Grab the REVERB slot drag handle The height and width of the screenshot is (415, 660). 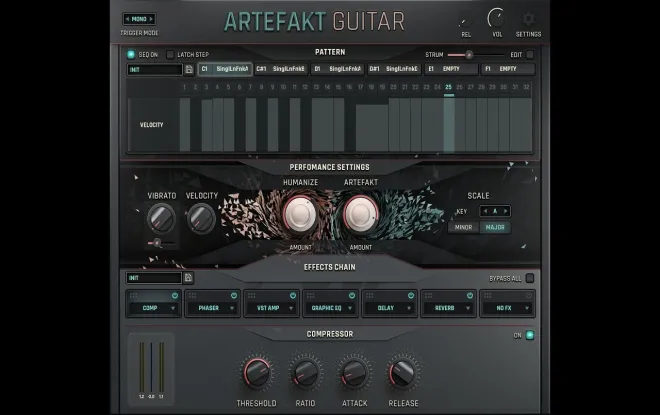428,296
